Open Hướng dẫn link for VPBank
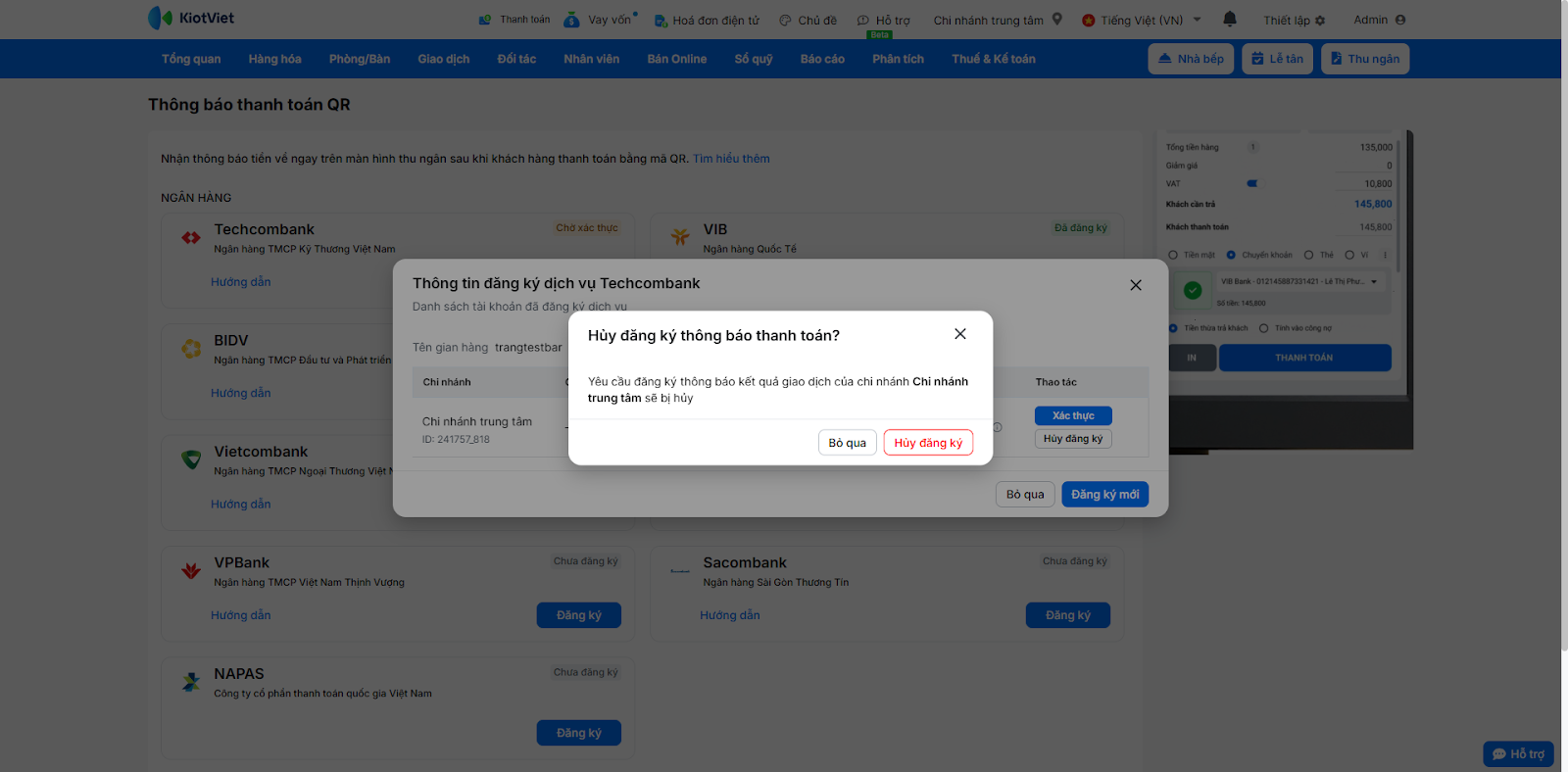The height and width of the screenshot is (772, 1568). (x=241, y=615)
